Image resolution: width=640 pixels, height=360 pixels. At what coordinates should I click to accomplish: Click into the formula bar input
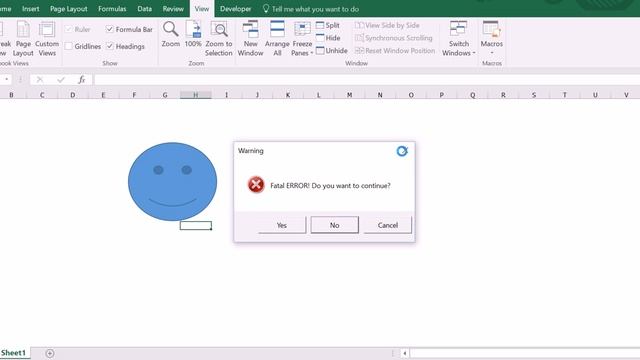pos(367,80)
